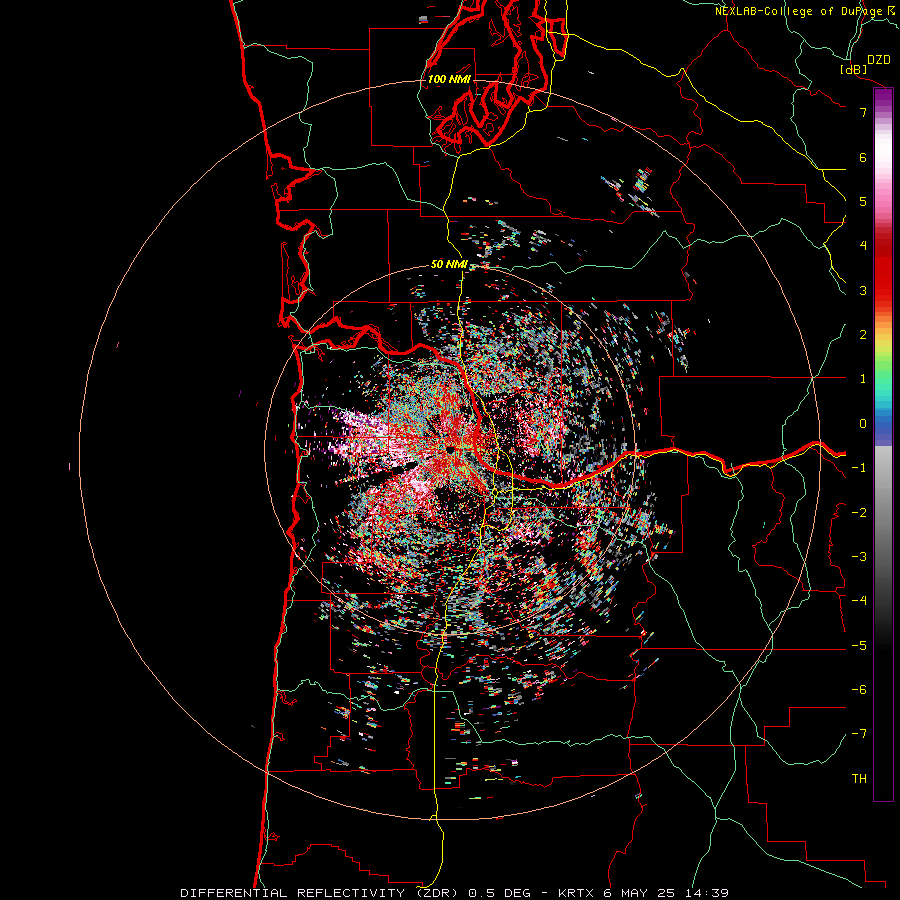Image resolution: width=900 pixels, height=900 pixels.
Task: Click the black radar site dot at the rings' center
Action: pyautogui.click(x=451, y=449)
